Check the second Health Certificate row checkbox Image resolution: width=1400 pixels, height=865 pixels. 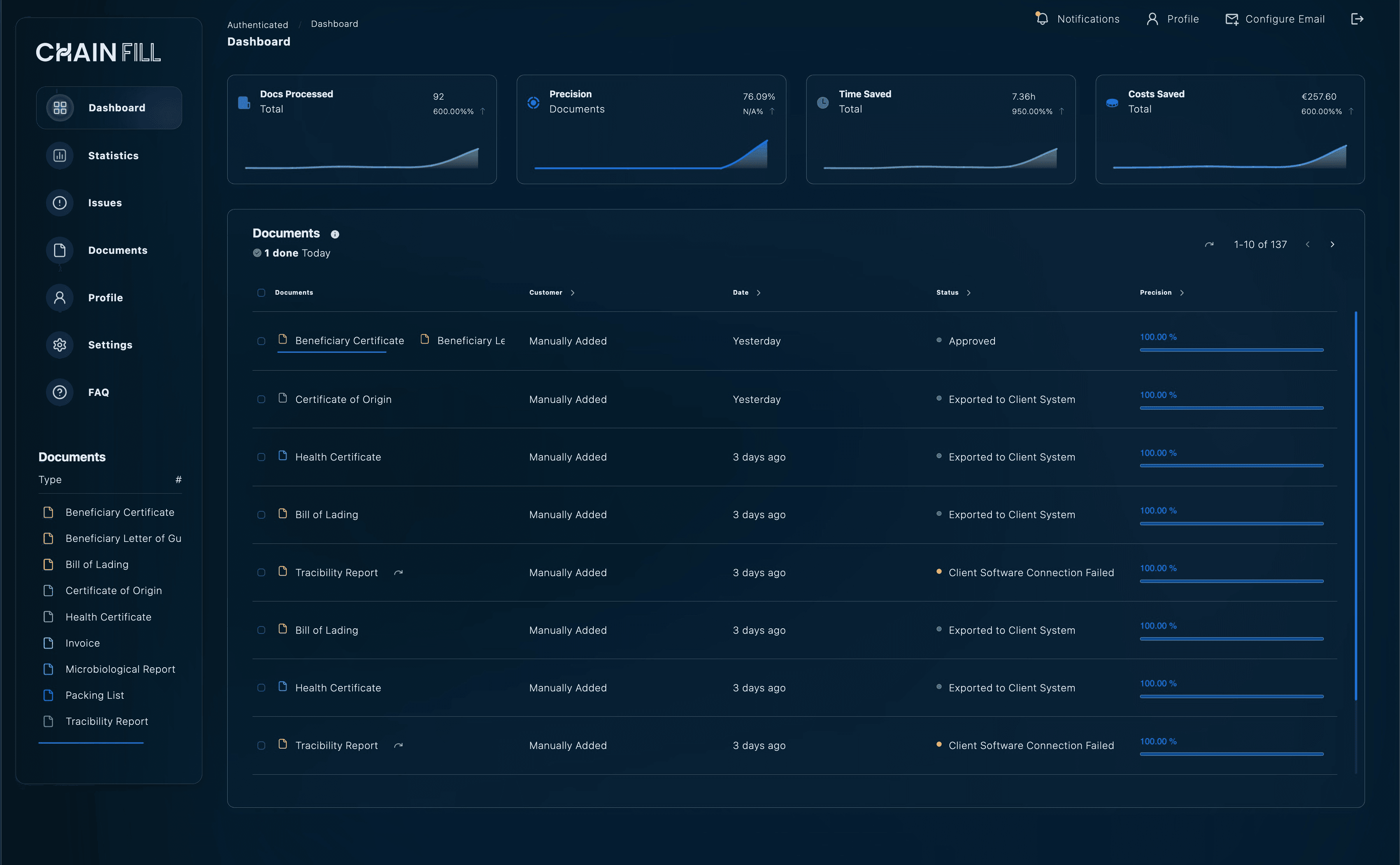click(x=261, y=687)
